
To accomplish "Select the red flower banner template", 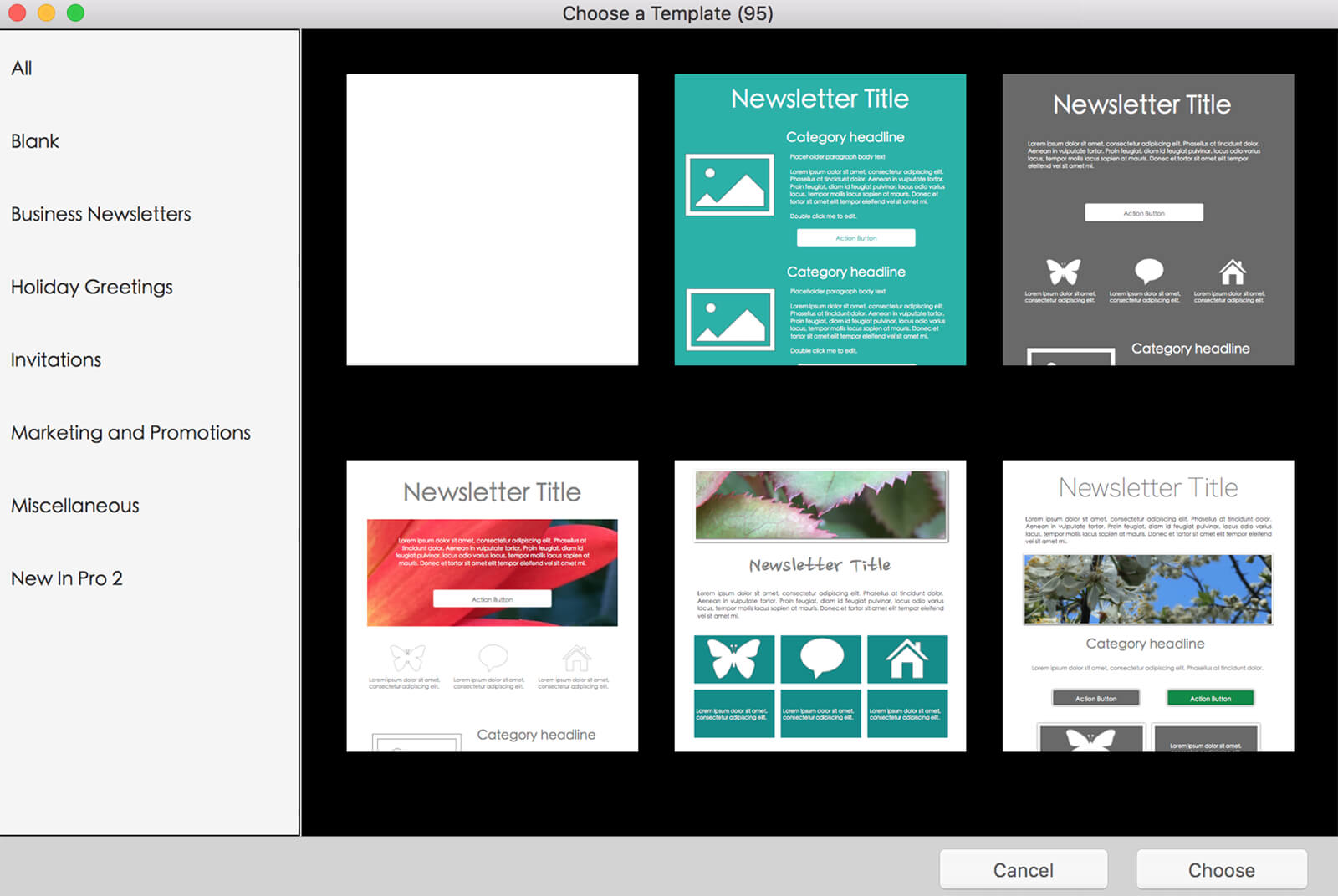I will pyautogui.click(x=493, y=606).
